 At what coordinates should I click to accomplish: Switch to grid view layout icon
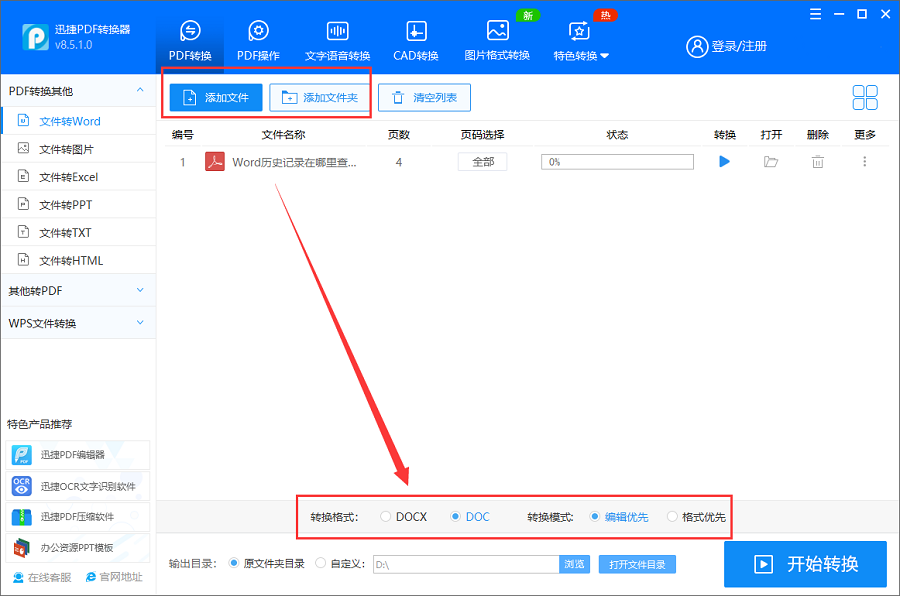click(x=864, y=98)
